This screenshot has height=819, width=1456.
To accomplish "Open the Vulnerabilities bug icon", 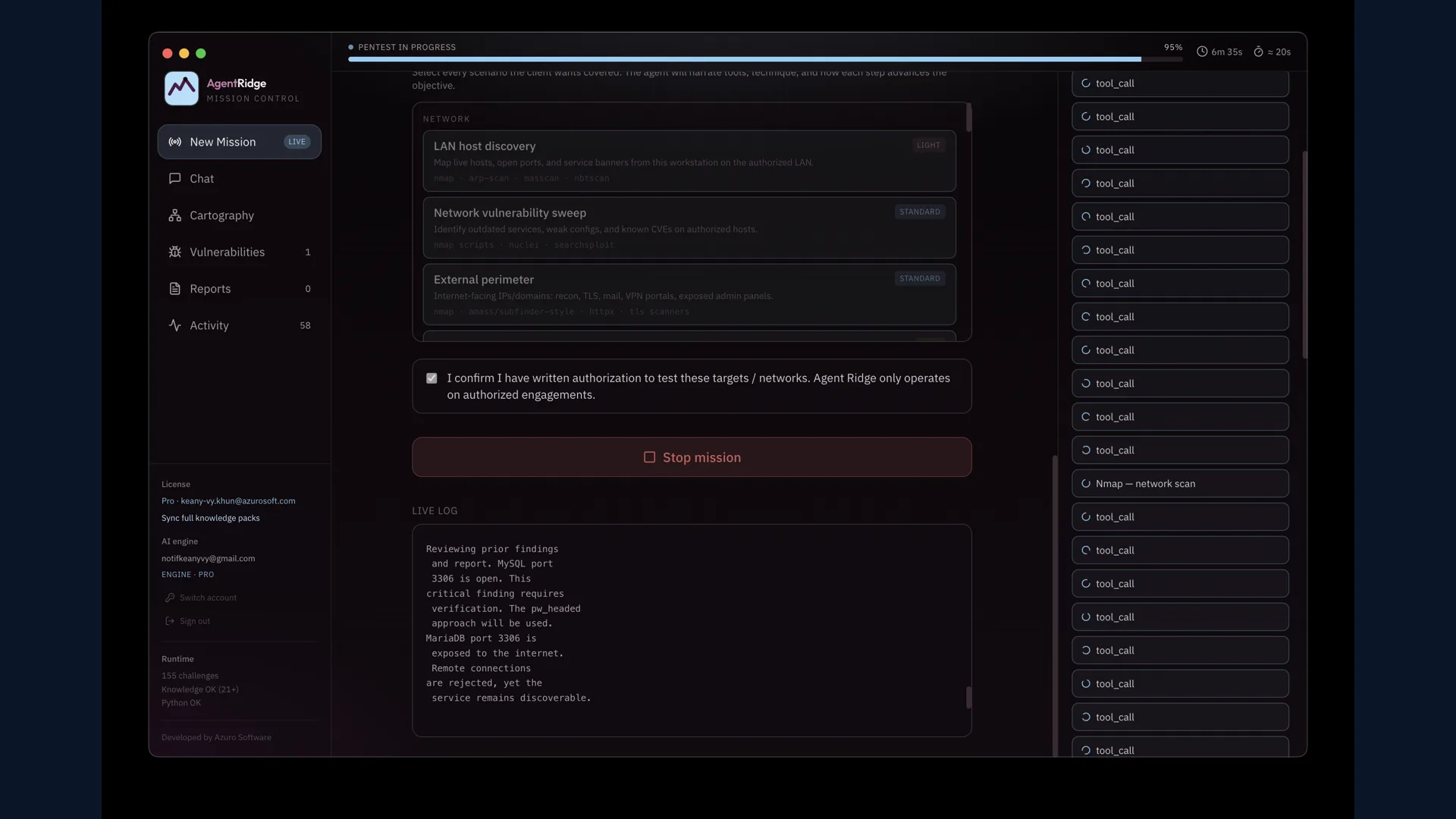I will [174, 252].
